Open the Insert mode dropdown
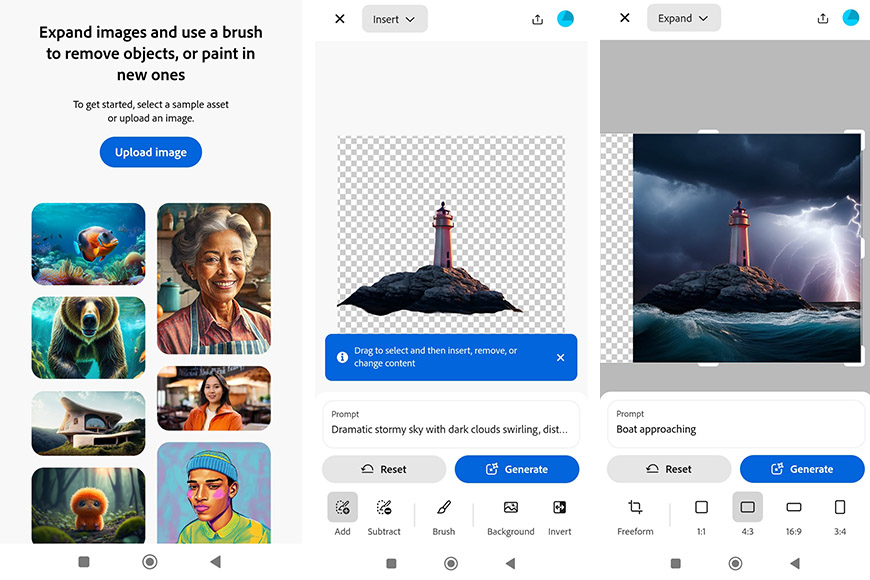The image size is (870, 580). tap(394, 18)
